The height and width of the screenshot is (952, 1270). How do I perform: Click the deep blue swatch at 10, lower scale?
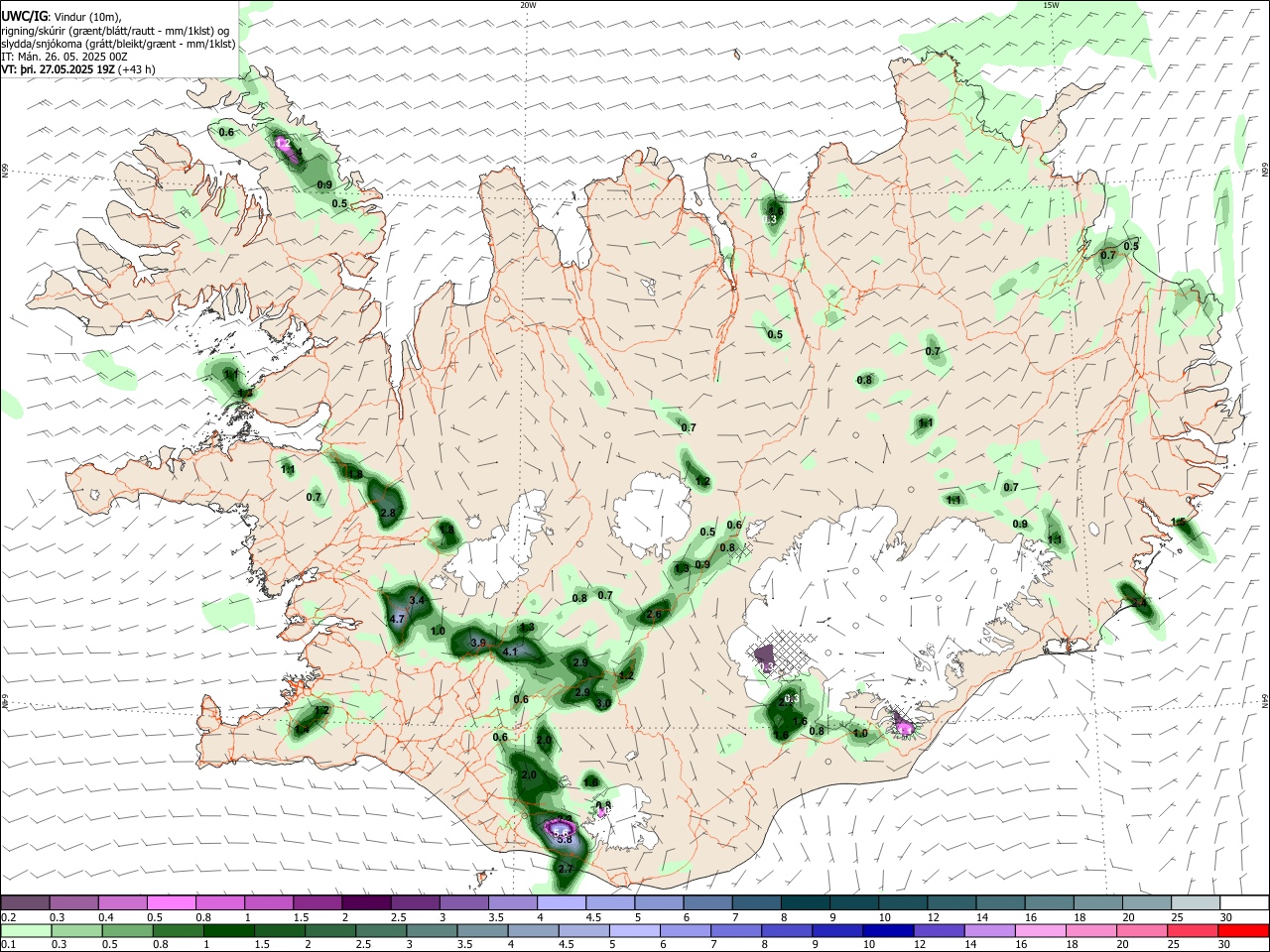[x=887, y=930]
